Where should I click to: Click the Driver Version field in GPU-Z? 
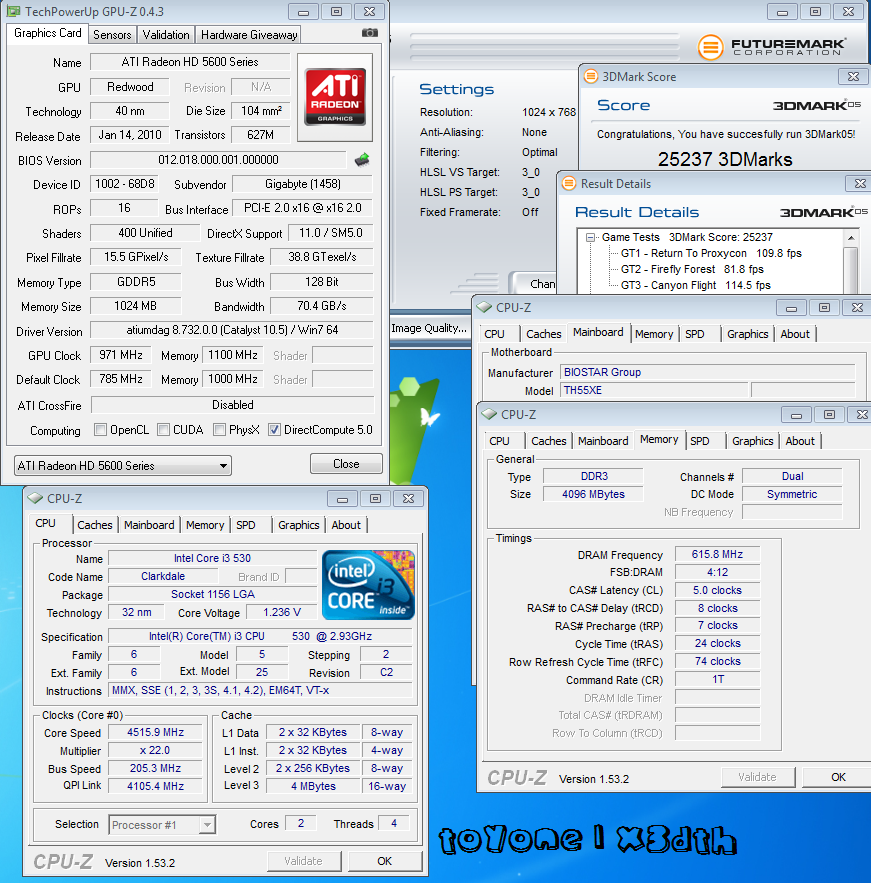point(232,330)
